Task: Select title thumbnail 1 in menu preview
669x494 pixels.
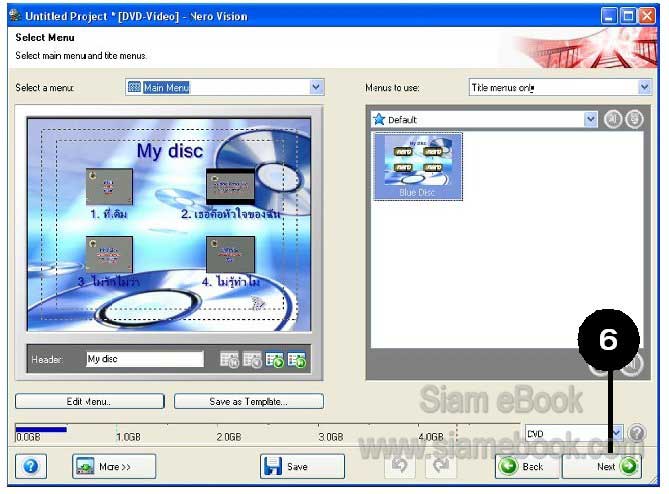Action: tap(109, 186)
